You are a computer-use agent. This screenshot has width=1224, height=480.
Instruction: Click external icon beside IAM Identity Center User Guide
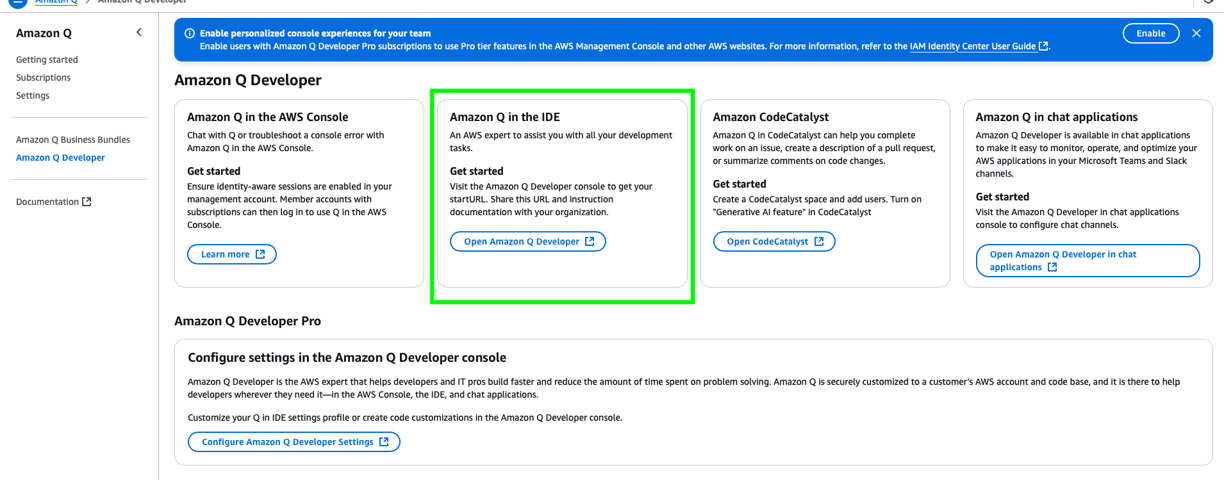1044,46
